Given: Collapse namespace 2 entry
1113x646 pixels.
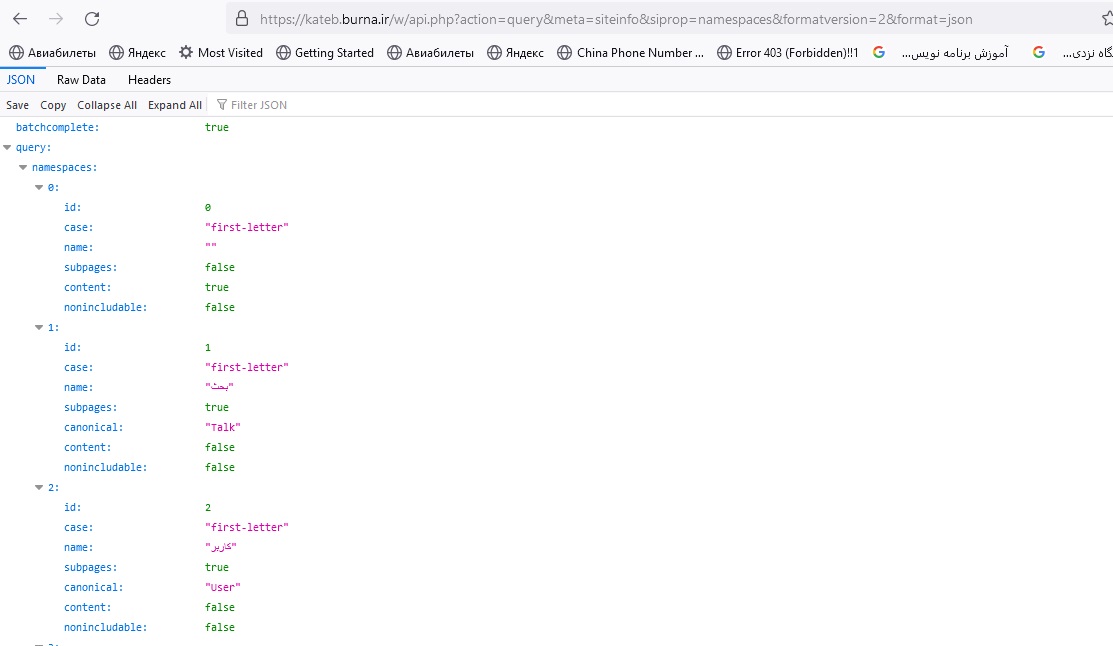Looking at the screenshot, I should (39, 487).
